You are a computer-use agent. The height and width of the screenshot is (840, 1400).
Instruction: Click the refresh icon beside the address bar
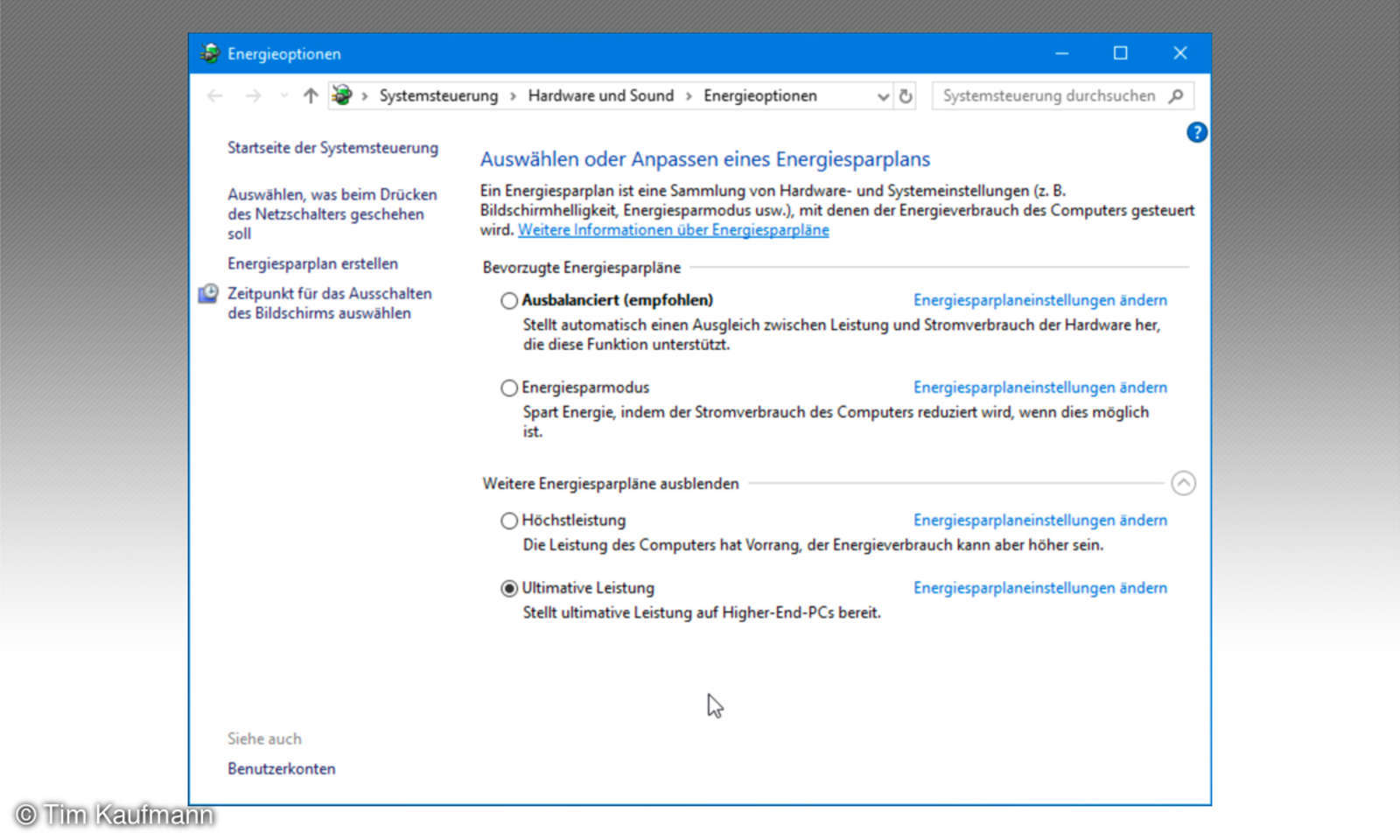(x=905, y=96)
